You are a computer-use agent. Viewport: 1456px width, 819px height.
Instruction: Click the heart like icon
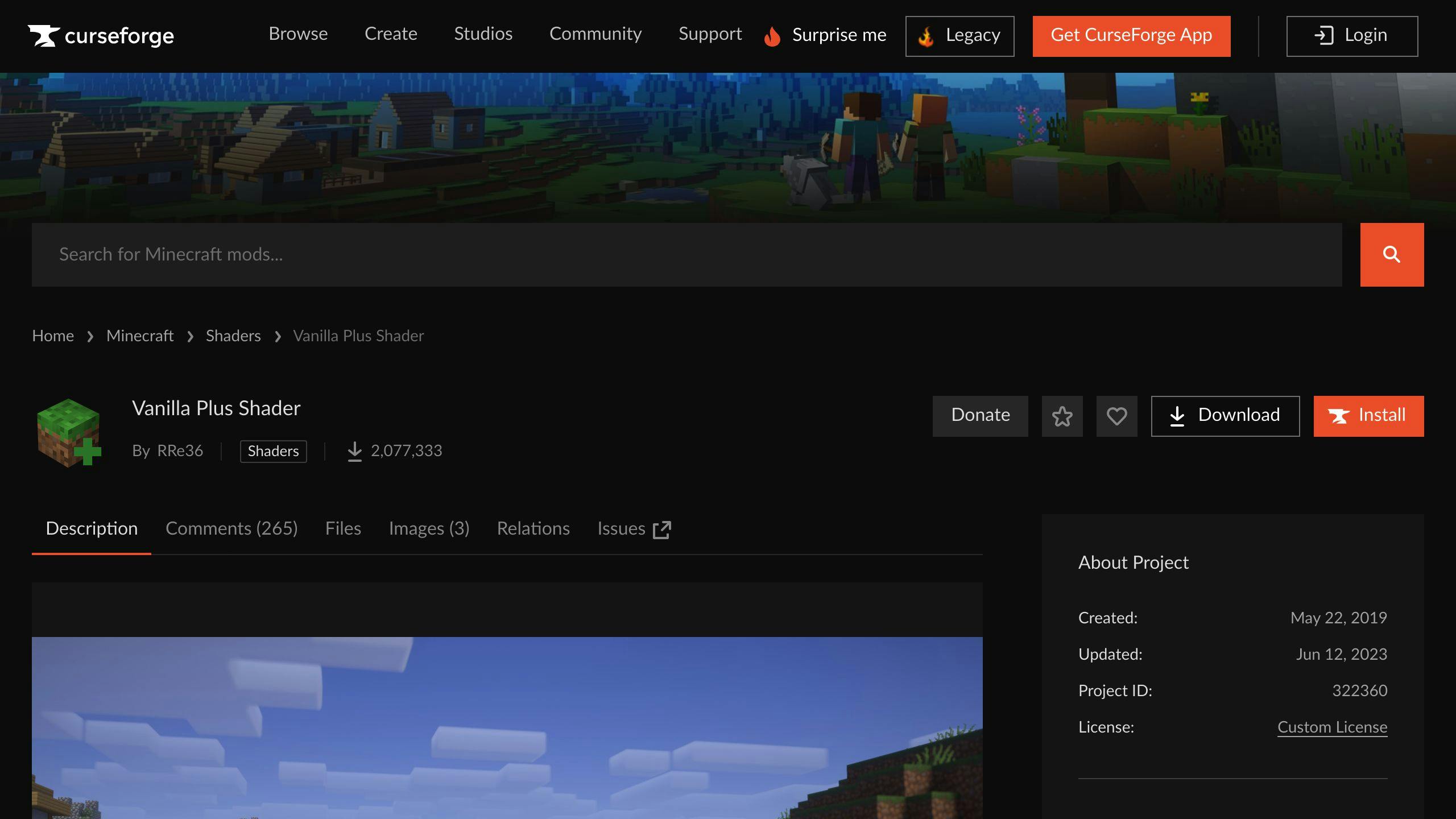(1116, 416)
